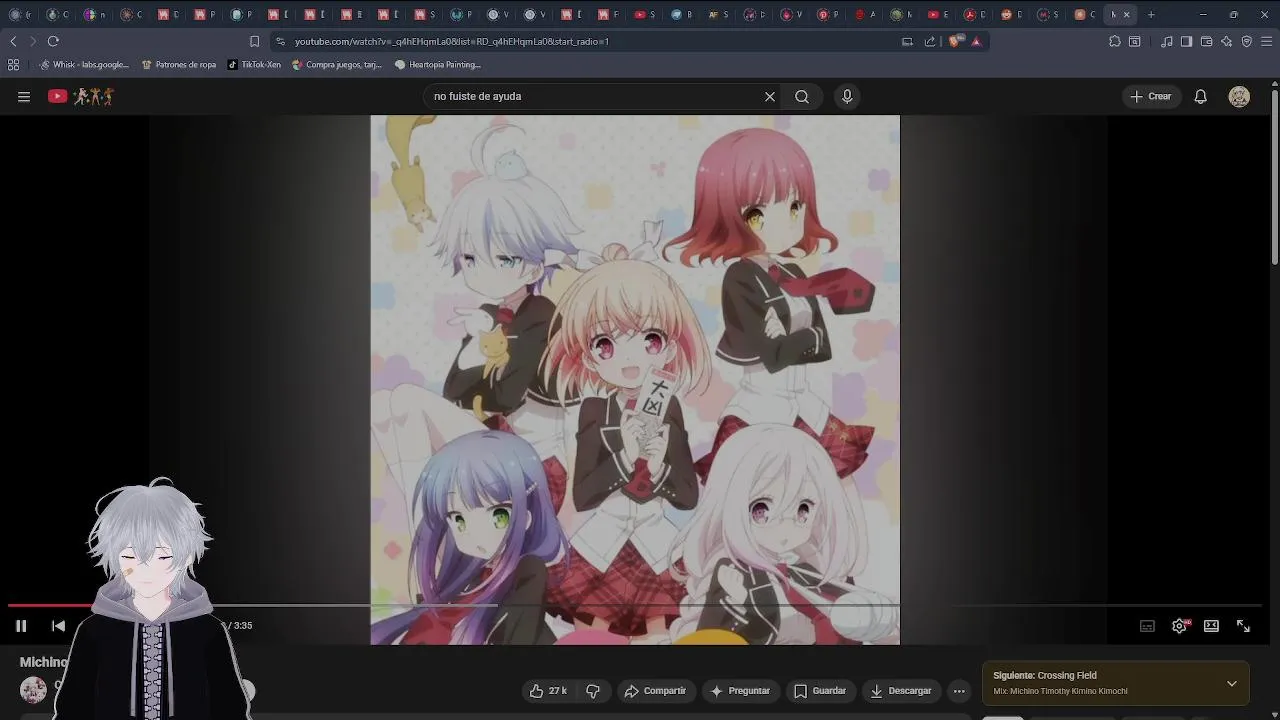The width and height of the screenshot is (1280, 720).
Task: Run the search with the magnifier button
Action: point(802,96)
